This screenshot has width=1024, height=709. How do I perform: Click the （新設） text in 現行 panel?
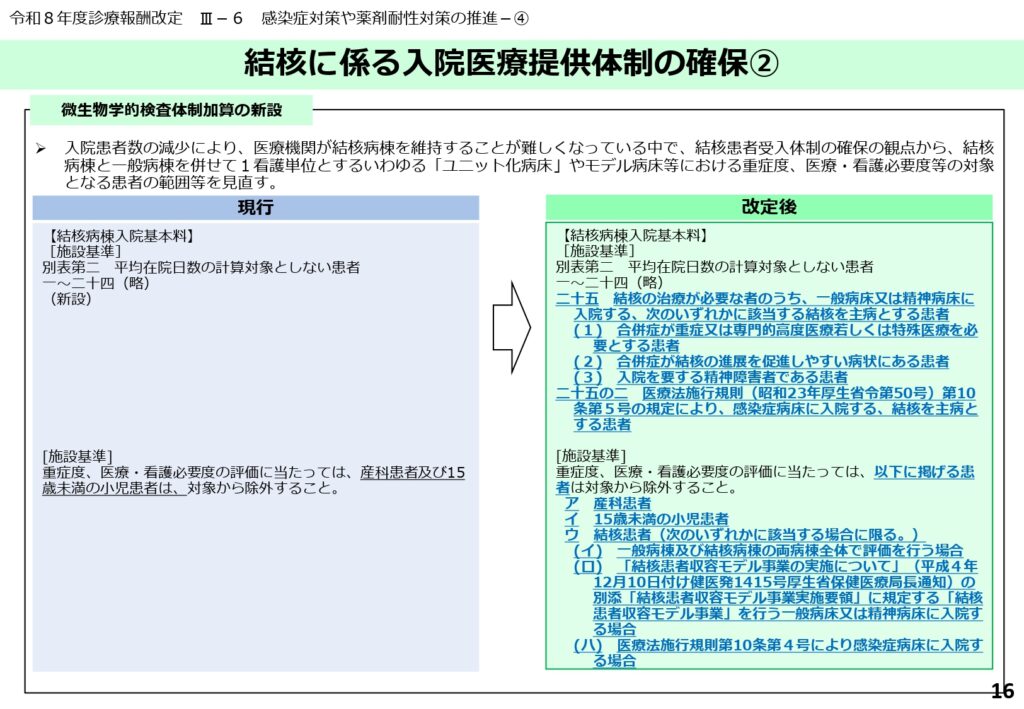70,298
